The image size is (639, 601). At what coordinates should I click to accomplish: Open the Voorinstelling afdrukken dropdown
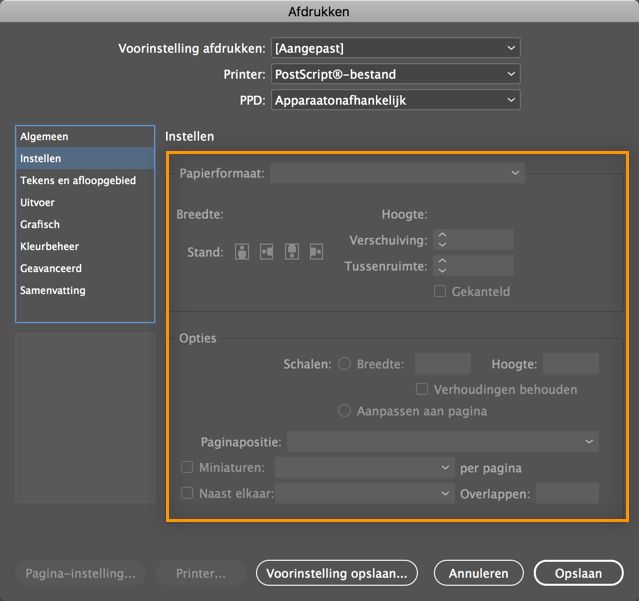(395, 48)
